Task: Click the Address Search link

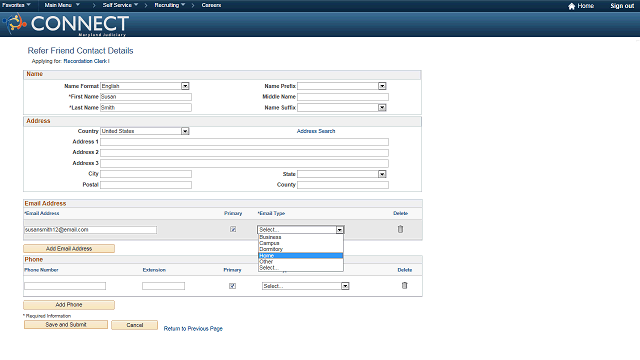Action: (x=316, y=131)
